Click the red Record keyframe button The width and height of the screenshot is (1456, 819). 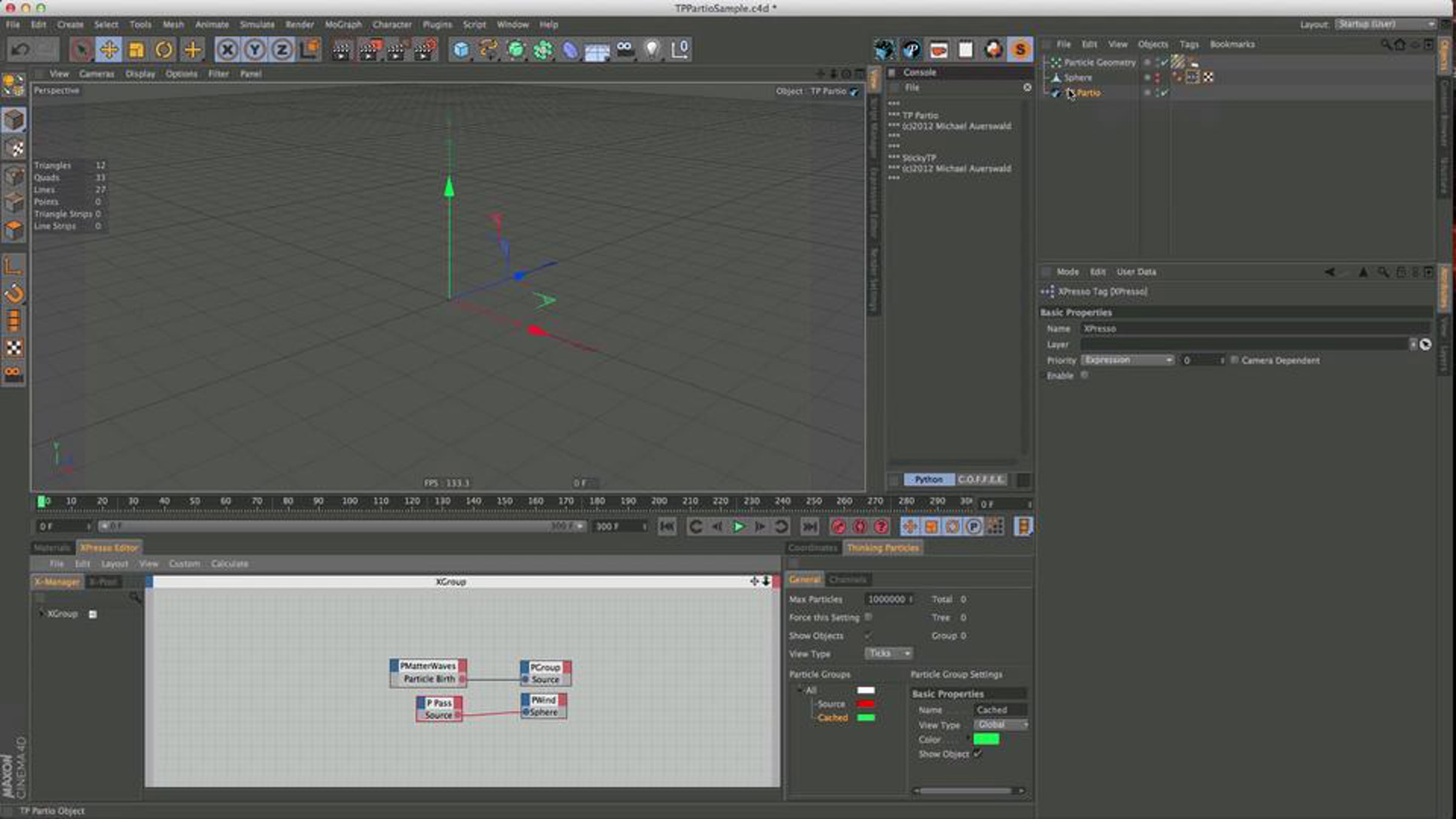tap(838, 527)
